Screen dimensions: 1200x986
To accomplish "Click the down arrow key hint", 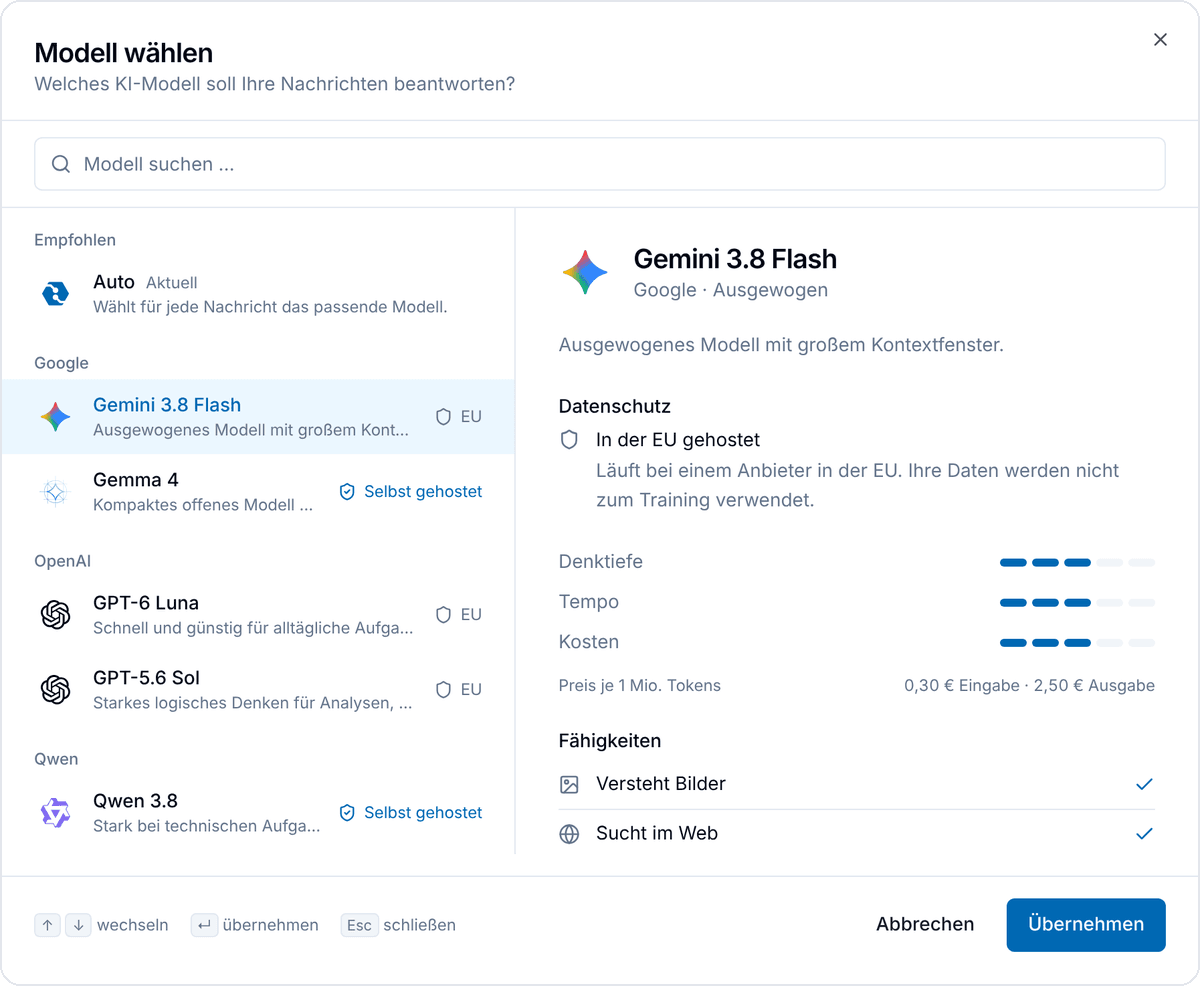I will [x=78, y=925].
